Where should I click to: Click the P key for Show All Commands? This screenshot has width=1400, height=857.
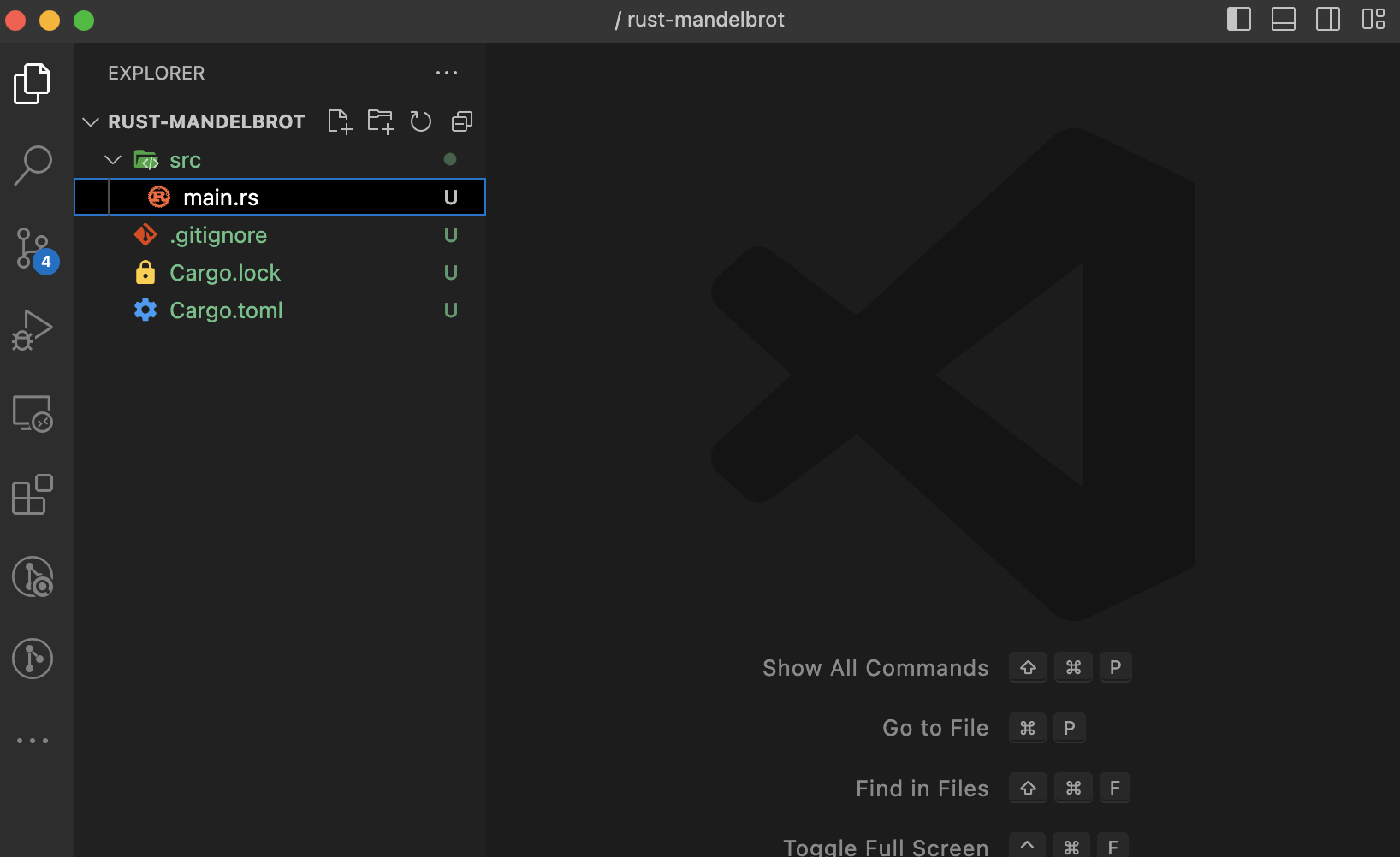point(1115,667)
